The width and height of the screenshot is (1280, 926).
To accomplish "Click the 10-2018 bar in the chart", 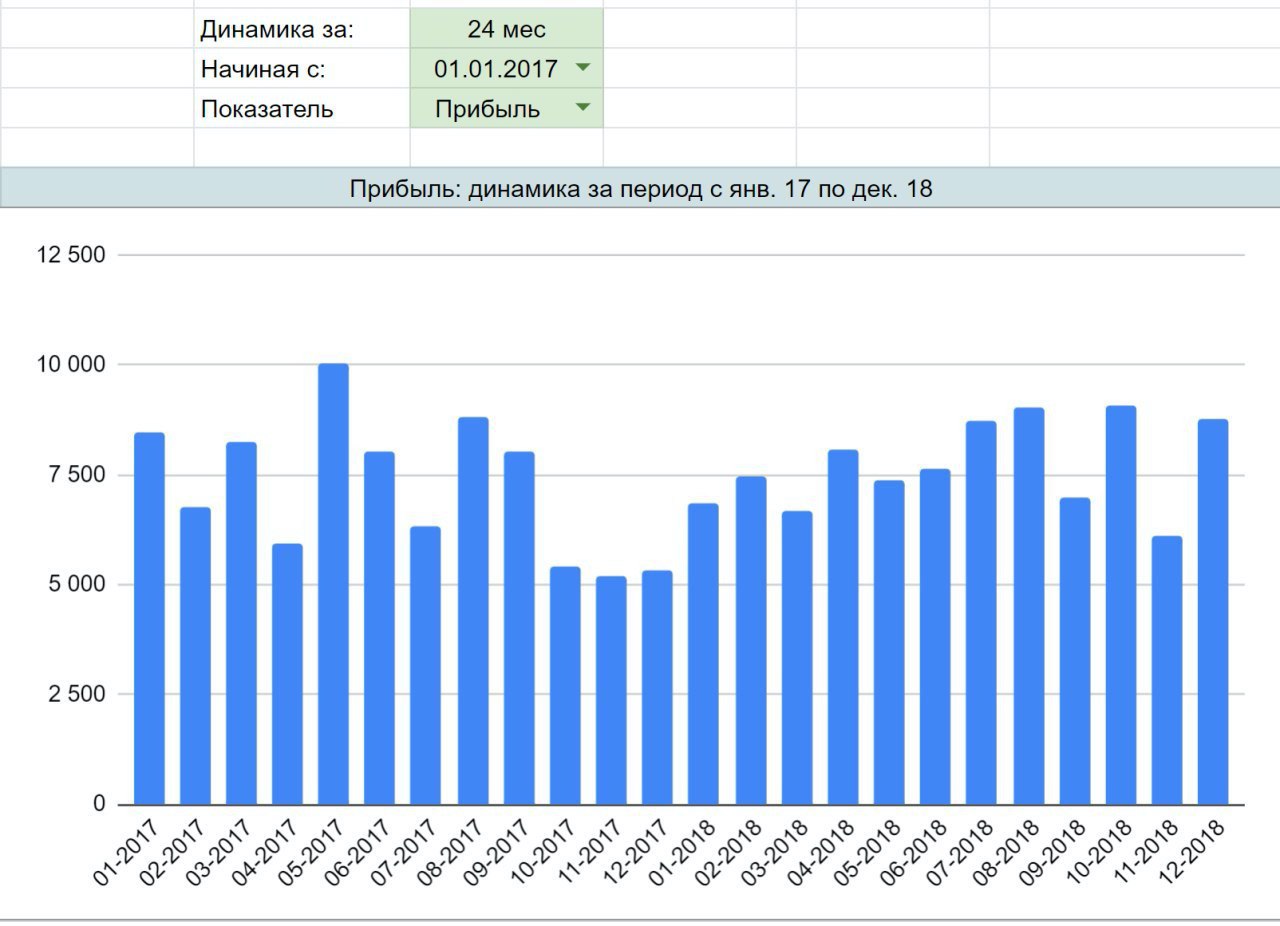I will (x=1121, y=605).
